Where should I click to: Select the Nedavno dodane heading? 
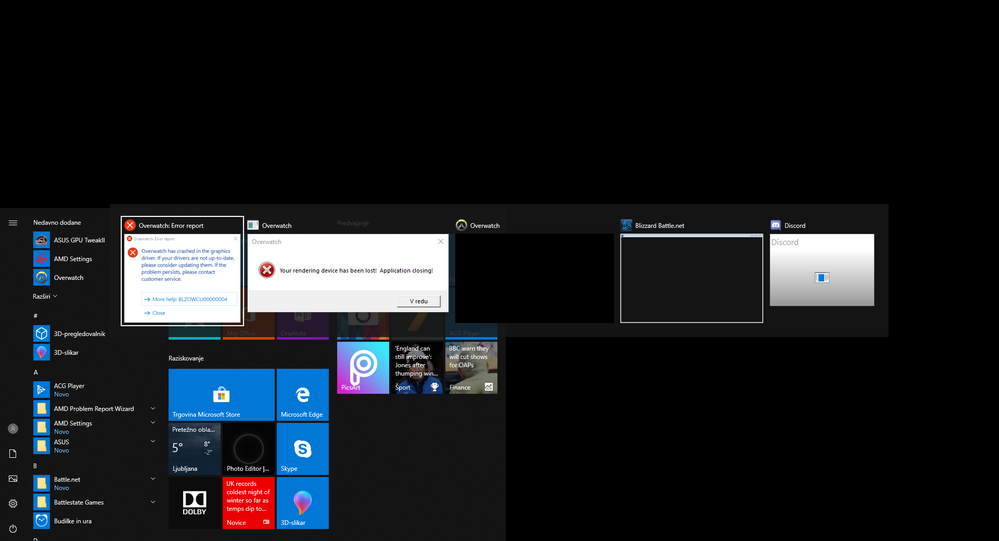coord(57,222)
